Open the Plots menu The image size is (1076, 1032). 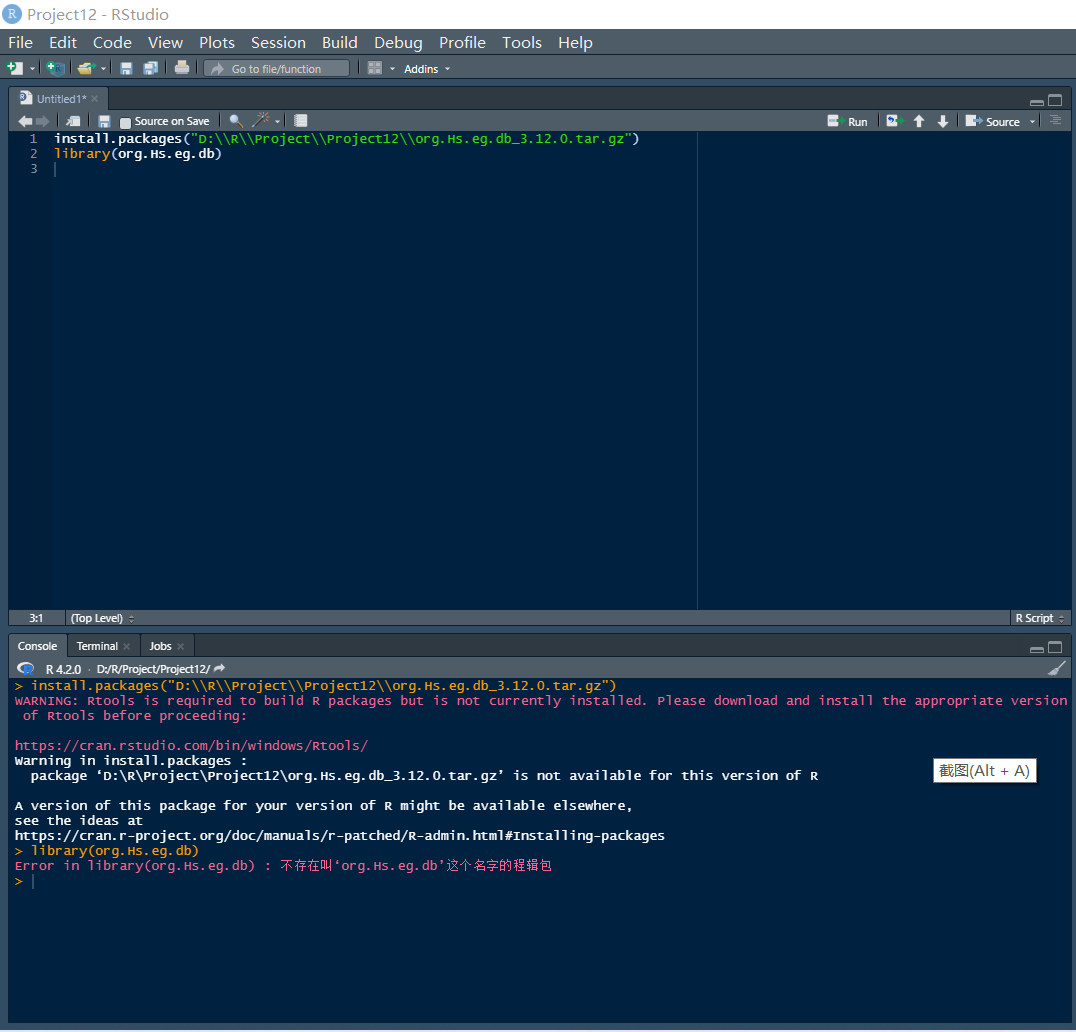[216, 42]
